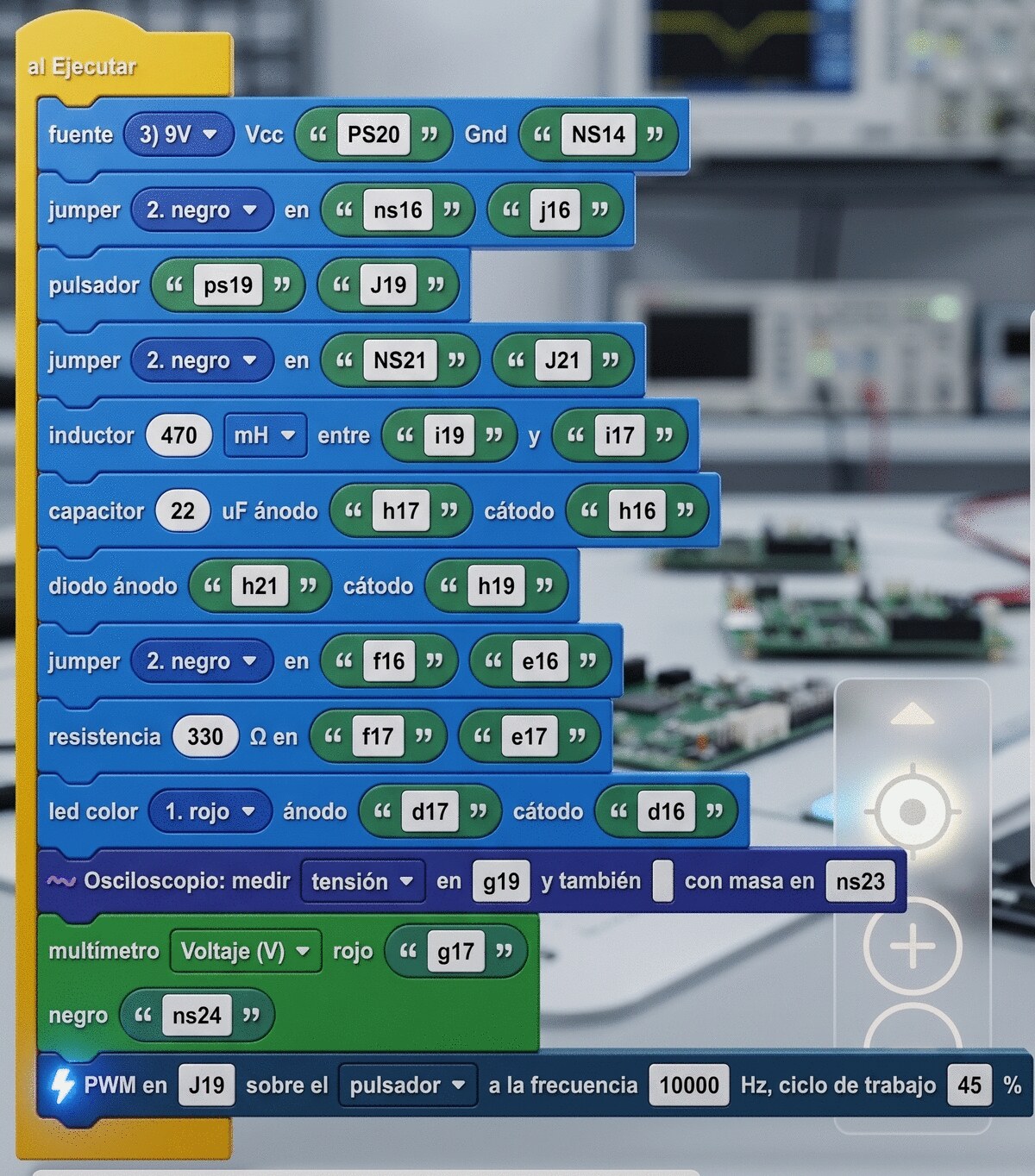Edit the NS14 Gnd text field
The width and height of the screenshot is (1035, 1176).
coord(599,134)
